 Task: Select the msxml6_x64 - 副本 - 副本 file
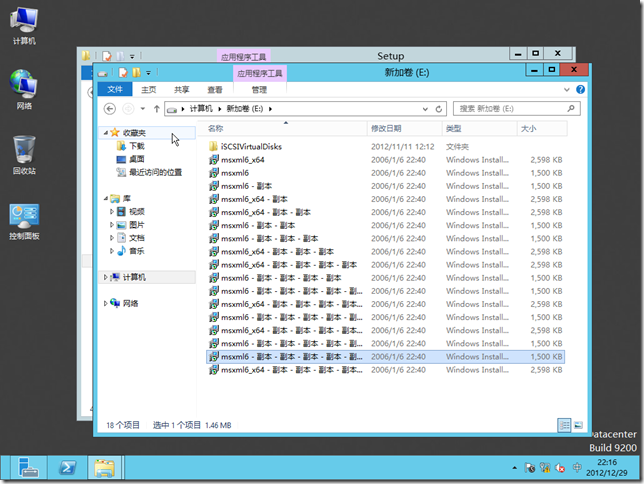pyautogui.click(x=385, y=212)
